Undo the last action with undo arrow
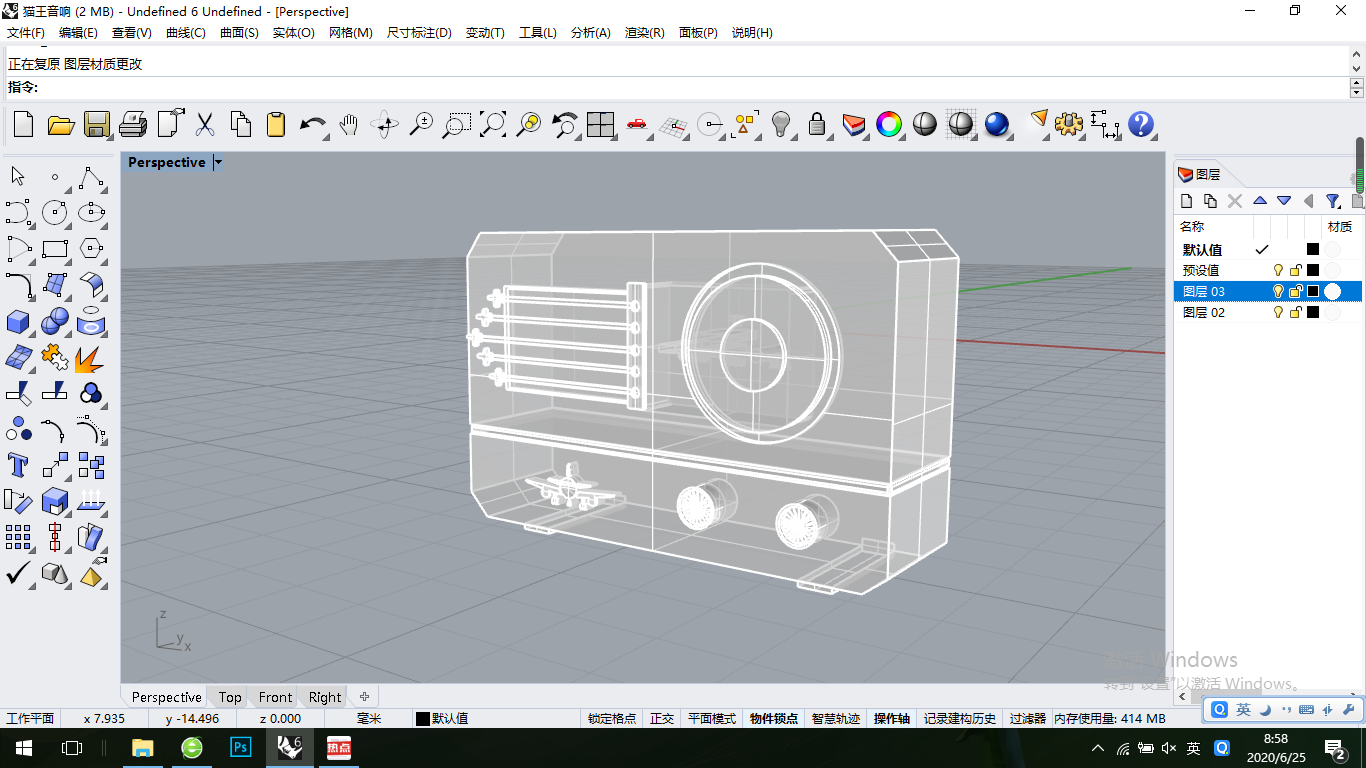This screenshot has height=768, width=1366. coord(313,124)
